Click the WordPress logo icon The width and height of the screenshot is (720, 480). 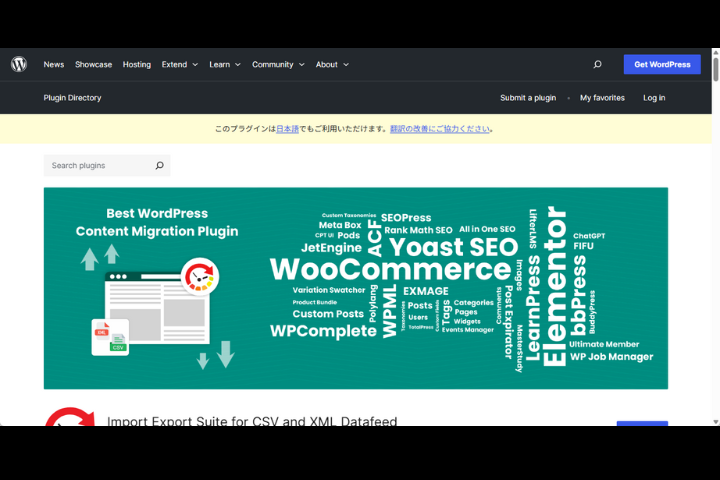[x=19, y=64]
